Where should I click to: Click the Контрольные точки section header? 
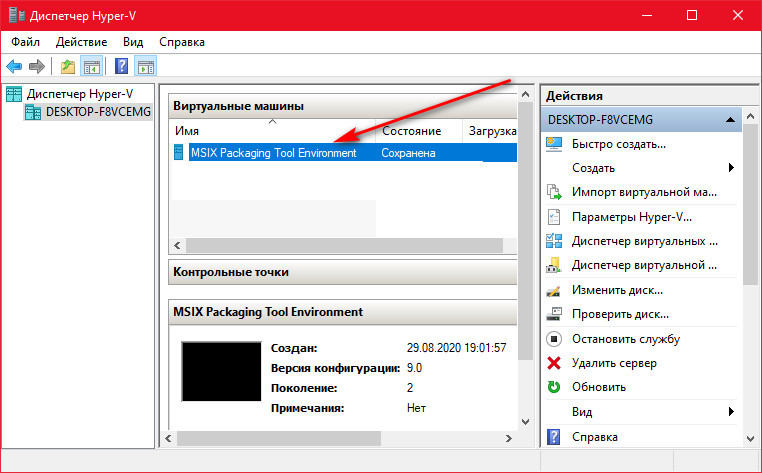coord(342,272)
